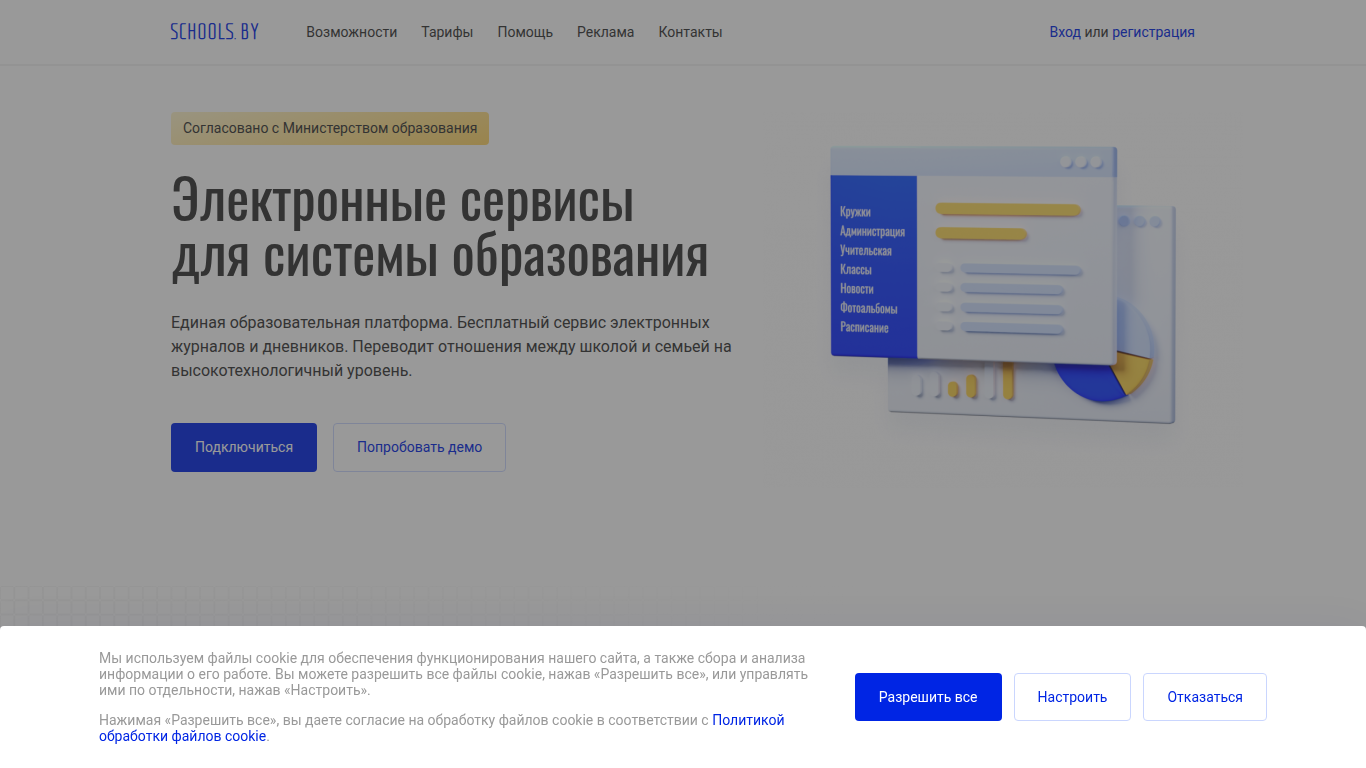The height and width of the screenshot is (768, 1366).
Task: Decline cookies with Отказаться
Action: (1205, 697)
